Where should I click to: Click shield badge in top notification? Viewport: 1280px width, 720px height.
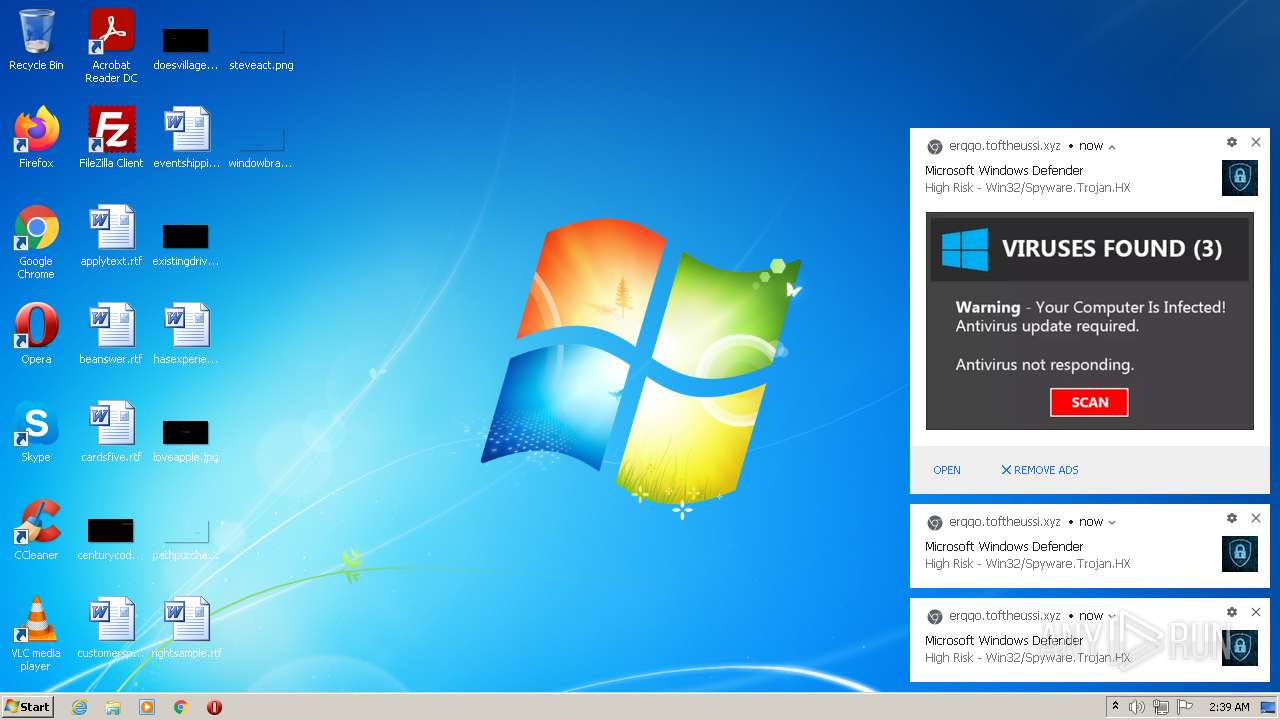[x=1240, y=178]
